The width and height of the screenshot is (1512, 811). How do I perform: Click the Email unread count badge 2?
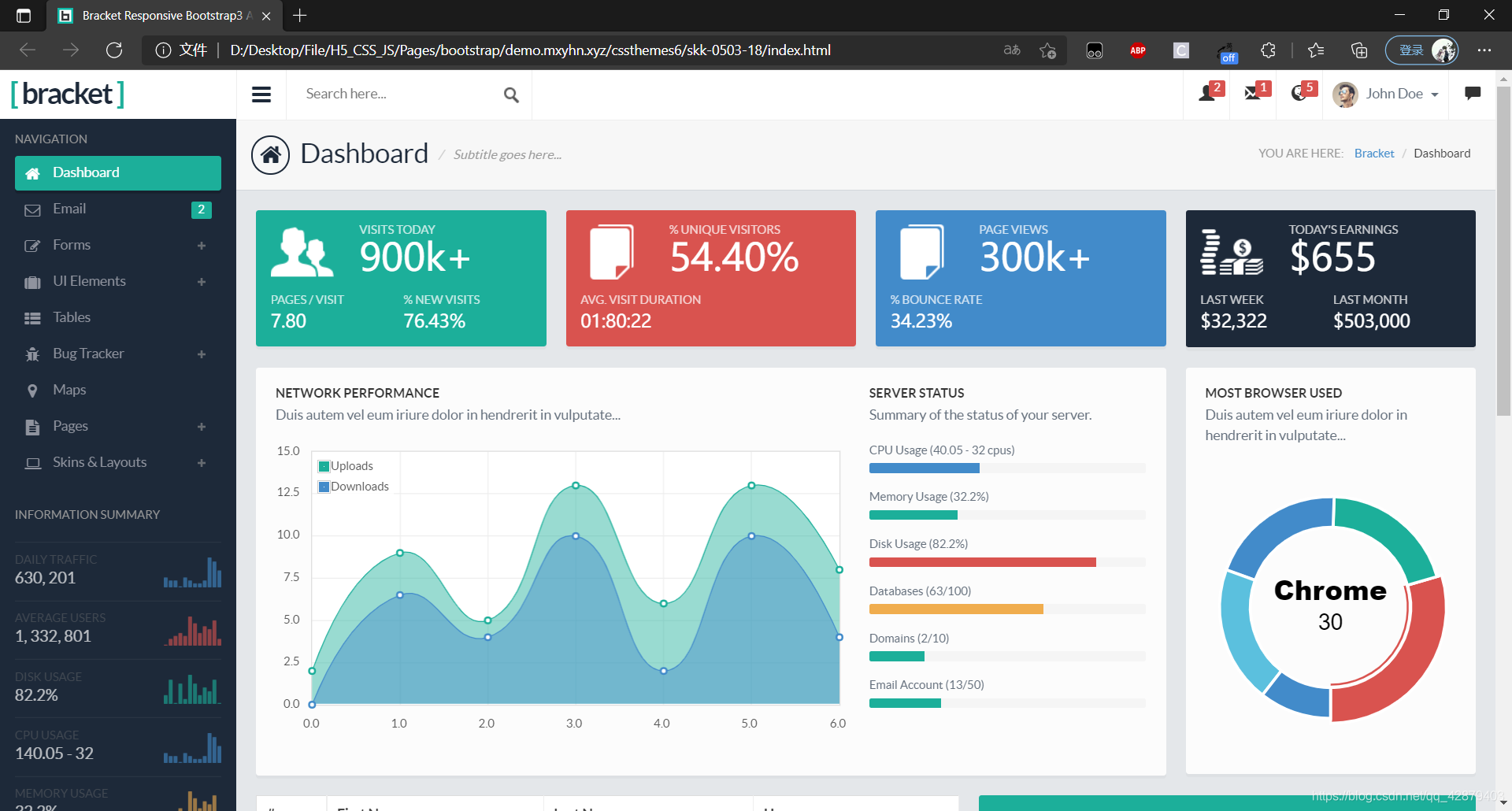tap(202, 209)
